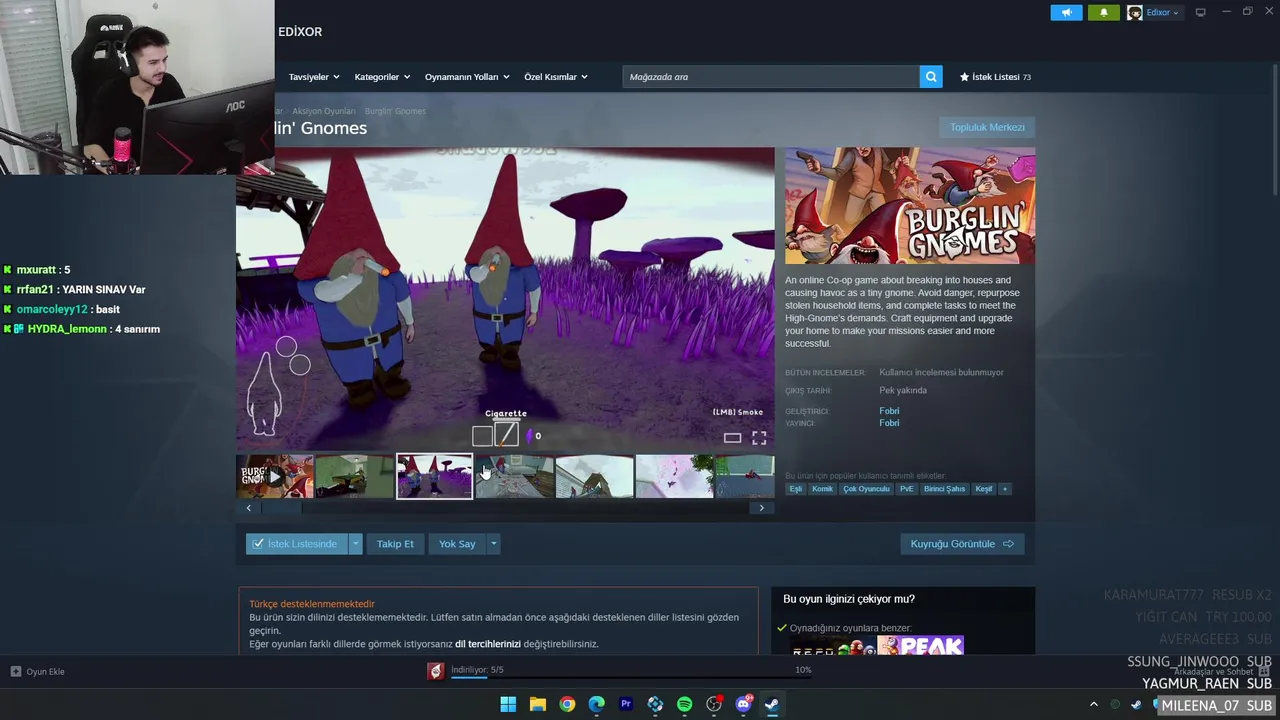
Task: Click the plus icon after Keşif tag
Action: 1005,489
